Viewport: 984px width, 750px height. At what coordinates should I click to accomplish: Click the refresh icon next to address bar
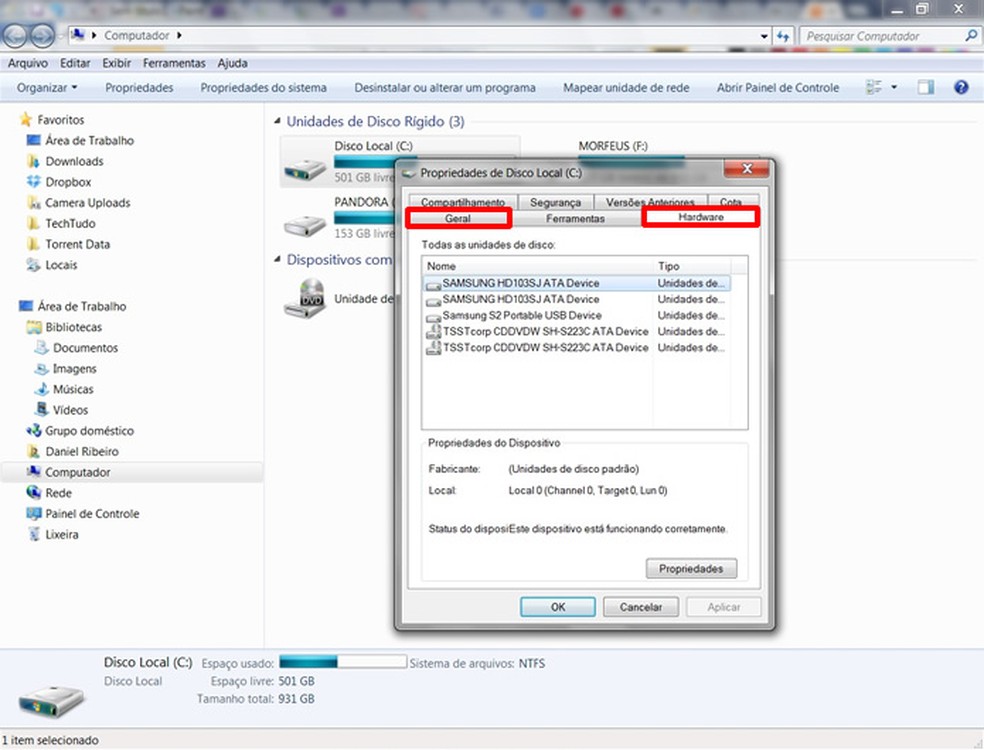tap(783, 36)
